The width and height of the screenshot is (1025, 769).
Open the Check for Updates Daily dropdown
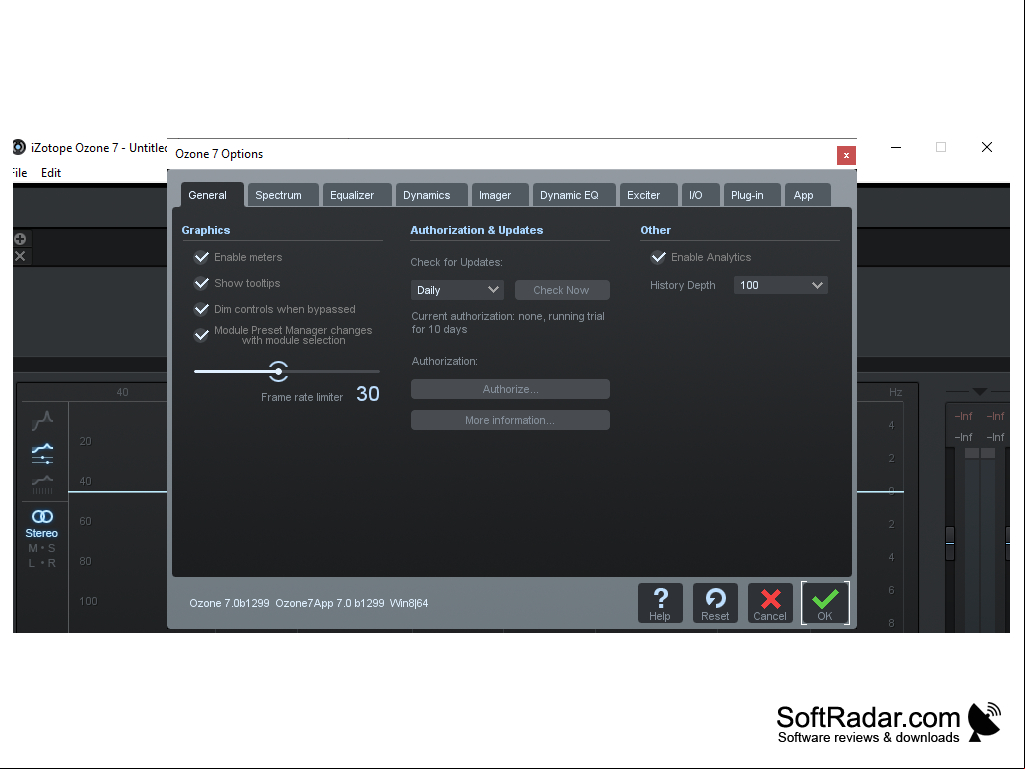pyautogui.click(x=457, y=290)
